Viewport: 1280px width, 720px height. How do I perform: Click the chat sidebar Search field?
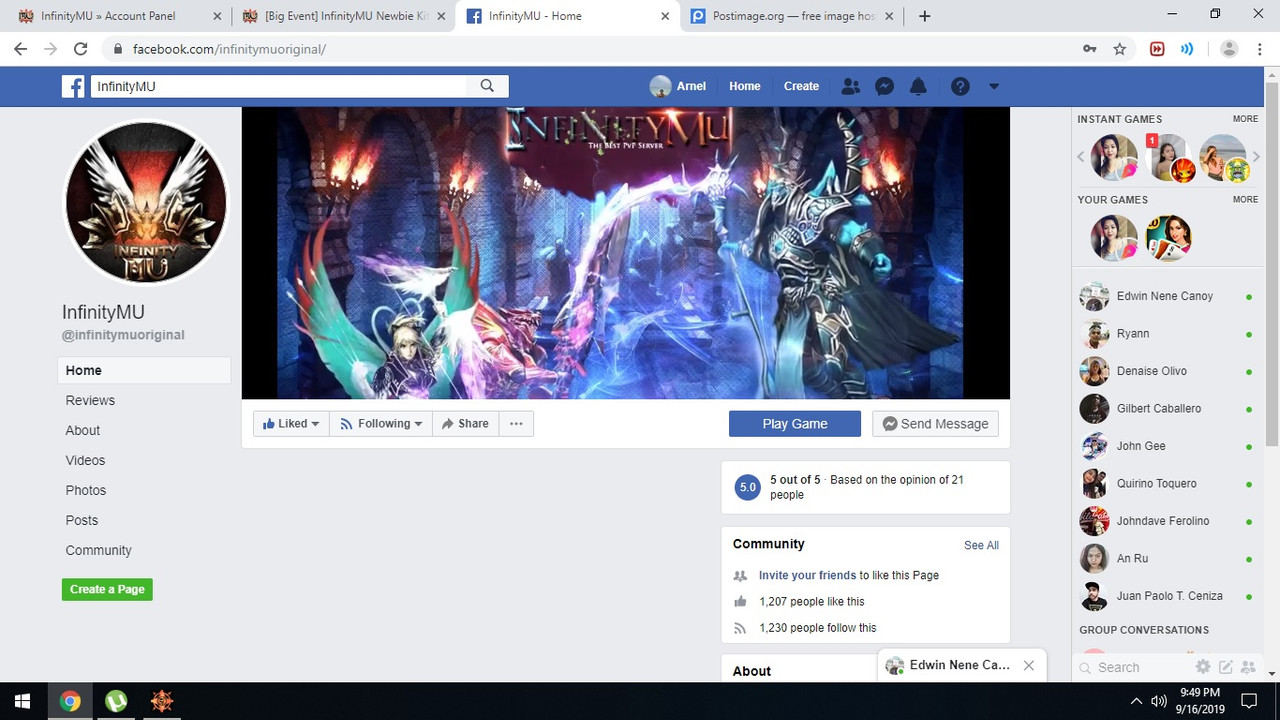(x=1135, y=667)
